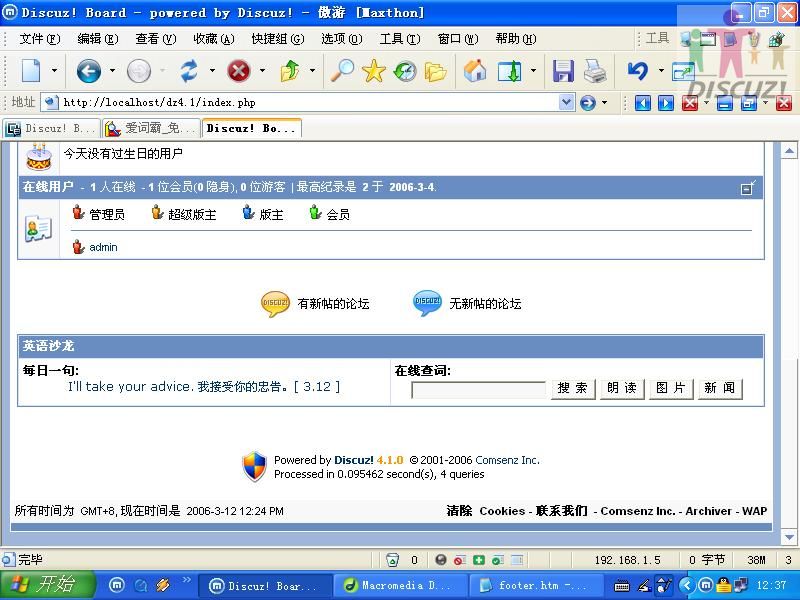Save page with the floppy disk icon

coord(563,70)
